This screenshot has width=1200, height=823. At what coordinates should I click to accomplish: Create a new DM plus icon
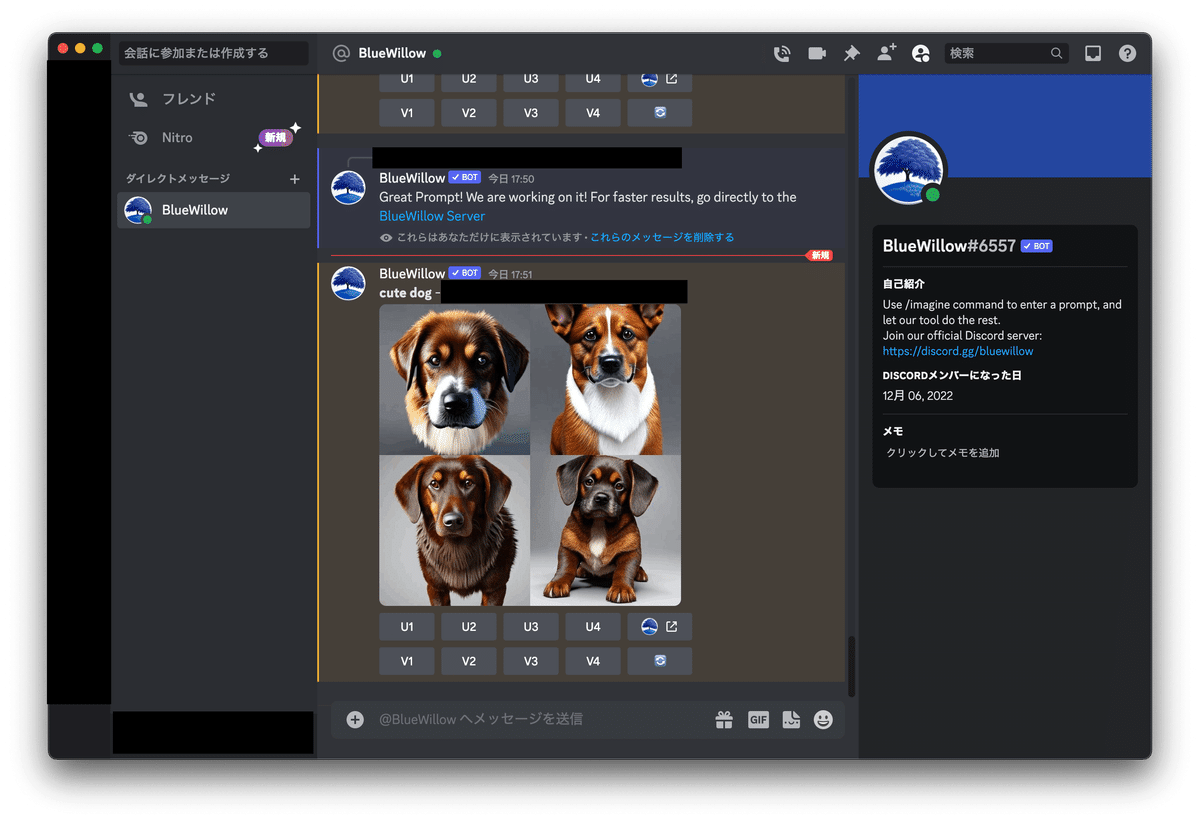[294, 179]
